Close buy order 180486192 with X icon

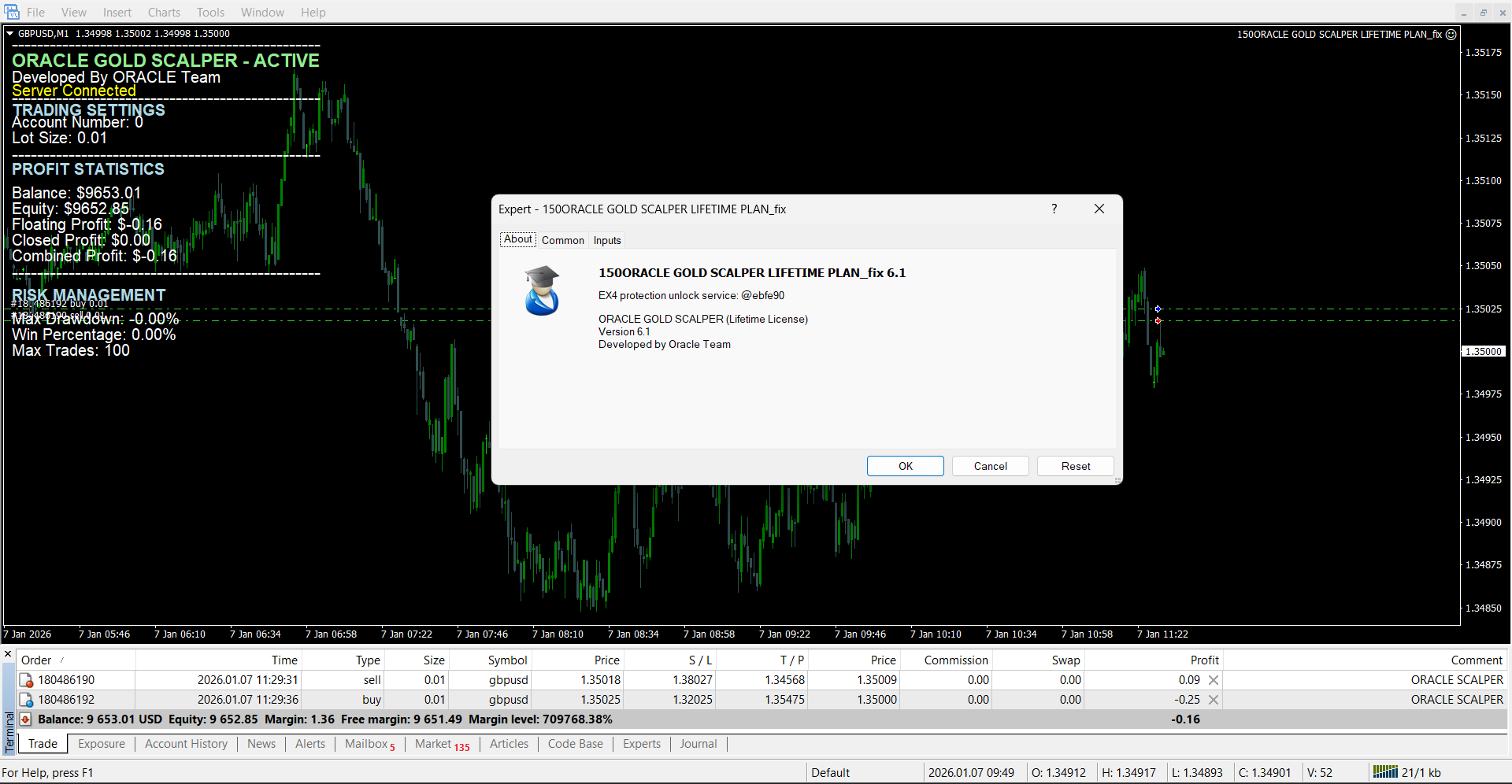coord(1214,700)
